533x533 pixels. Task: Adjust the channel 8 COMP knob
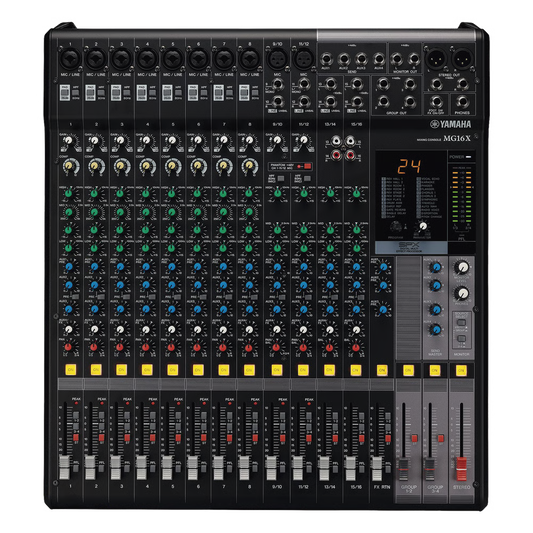(x=249, y=166)
